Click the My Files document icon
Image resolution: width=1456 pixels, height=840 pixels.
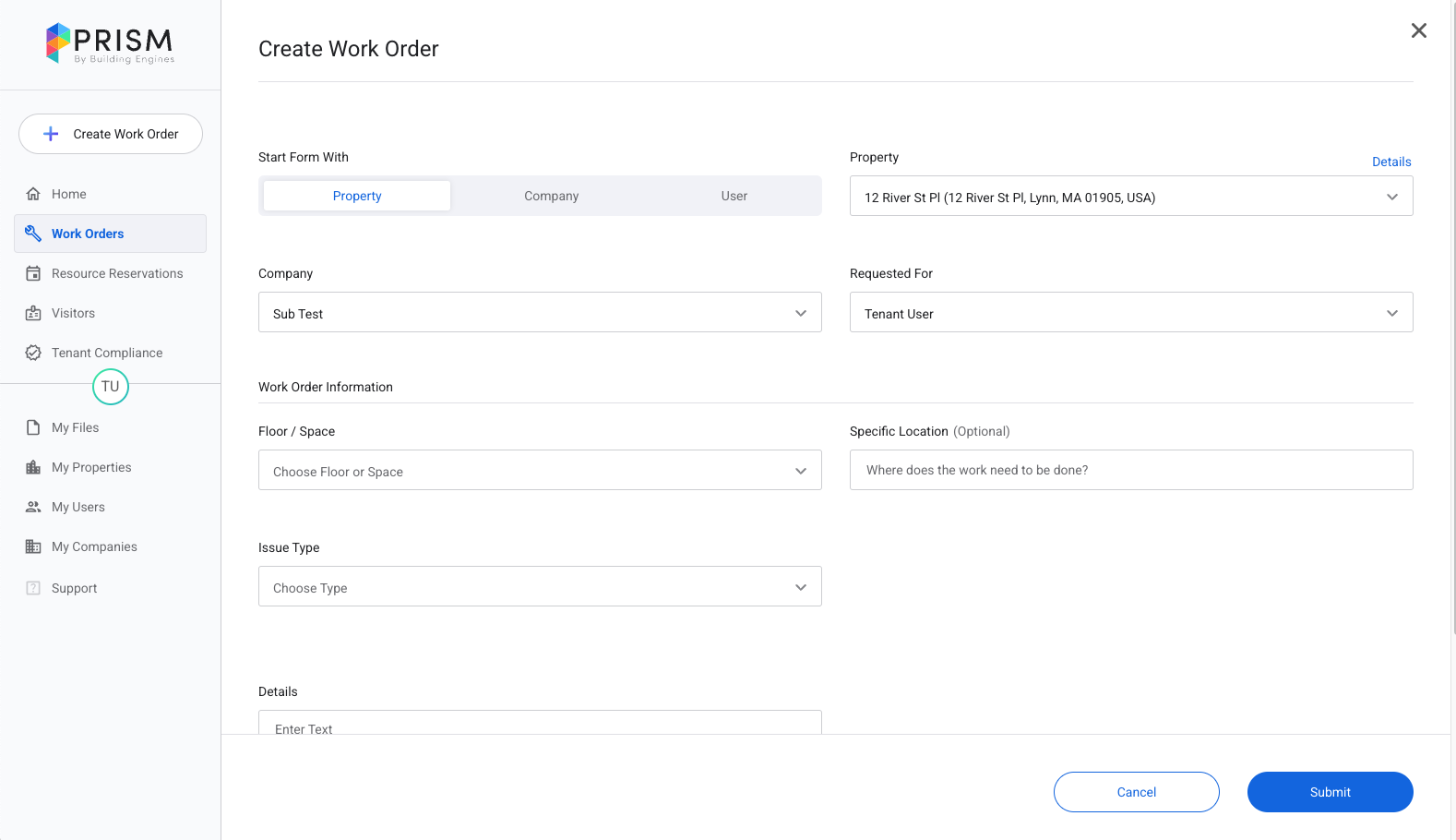(x=33, y=427)
